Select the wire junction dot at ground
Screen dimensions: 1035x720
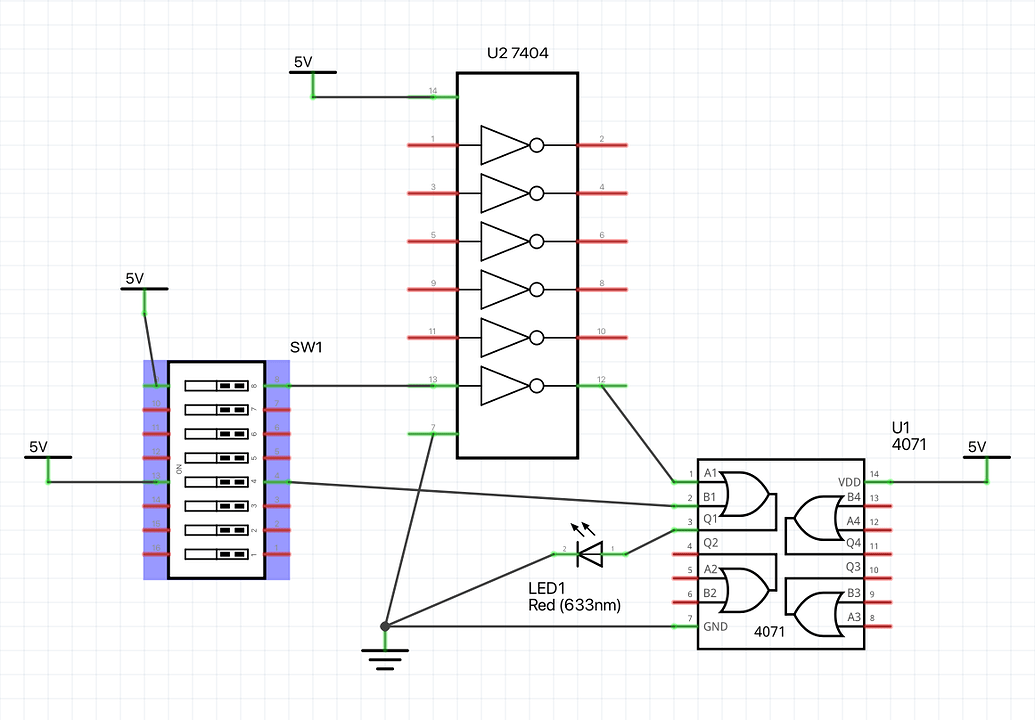[x=384, y=624]
